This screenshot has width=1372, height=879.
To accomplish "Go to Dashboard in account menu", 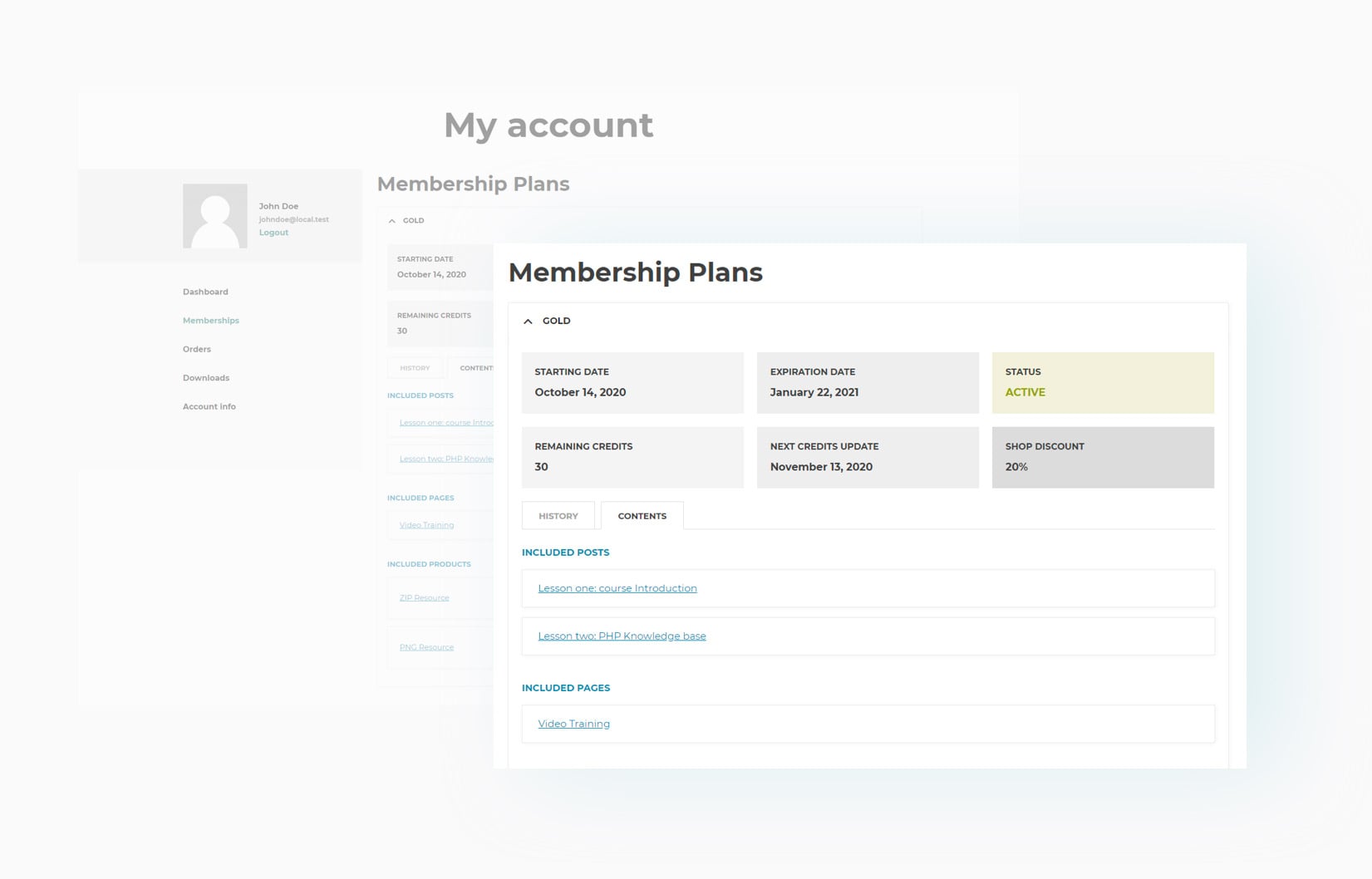I will click(205, 292).
